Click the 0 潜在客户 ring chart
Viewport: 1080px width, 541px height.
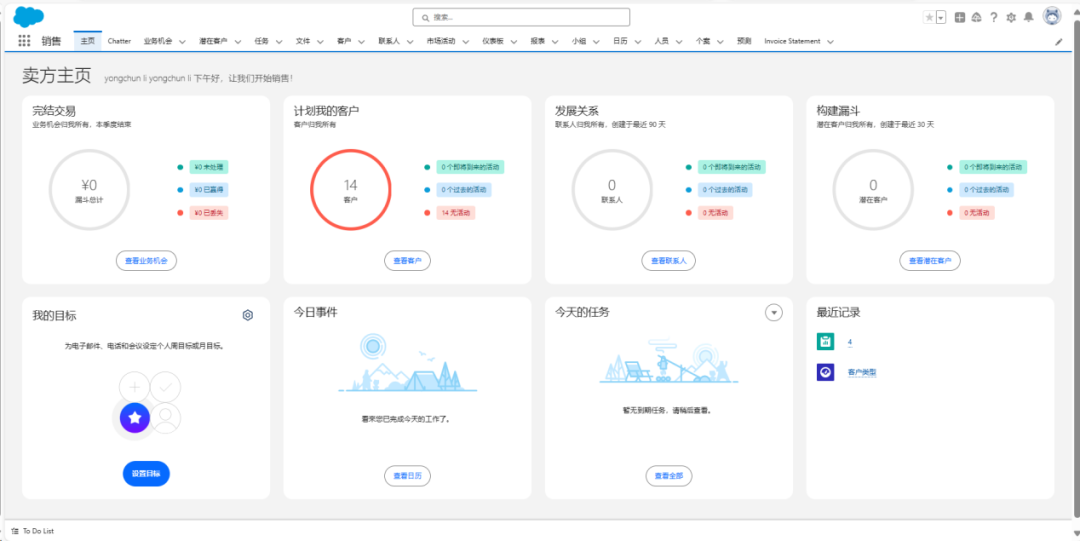[873, 190]
